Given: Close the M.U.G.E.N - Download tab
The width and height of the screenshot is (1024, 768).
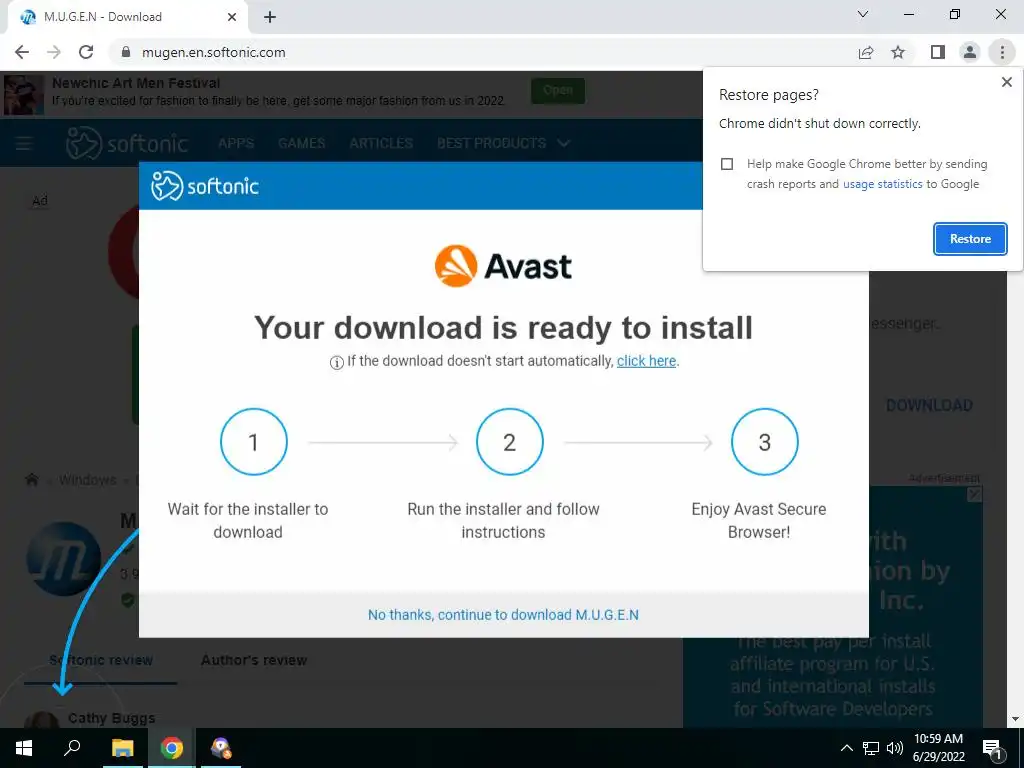Looking at the screenshot, I should (232, 17).
